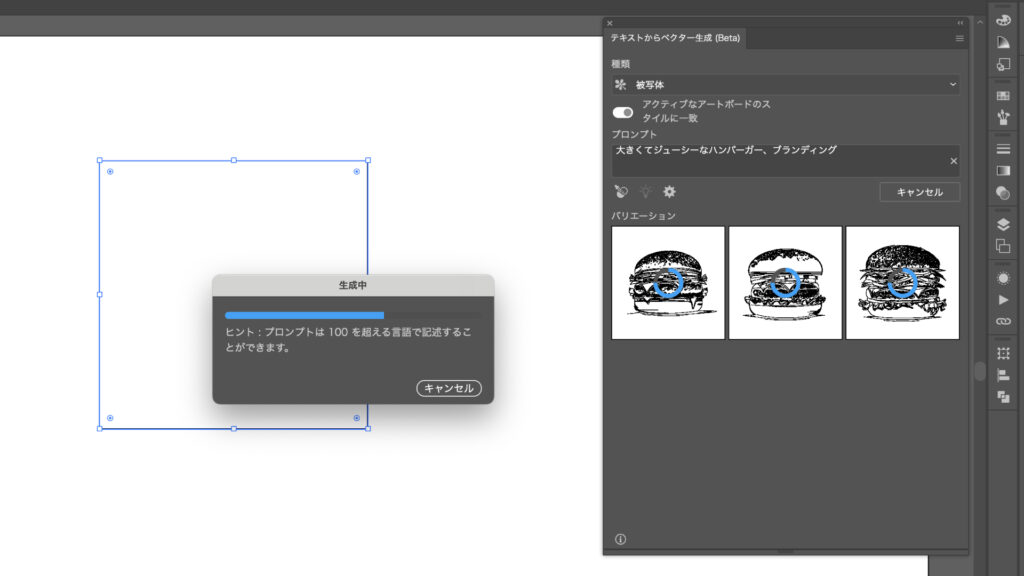Screen dimensions: 1024x576
Task: Open the 被写体 type dropdown
Action: coord(785,84)
